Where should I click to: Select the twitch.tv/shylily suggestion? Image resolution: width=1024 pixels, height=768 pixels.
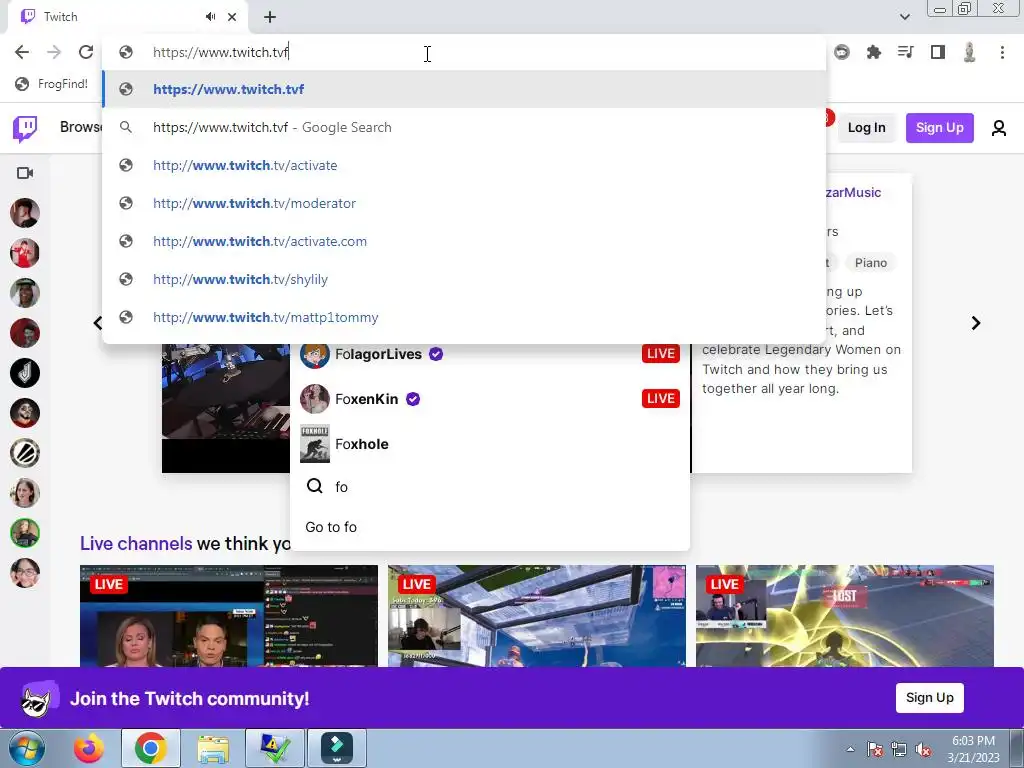(x=464, y=279)
